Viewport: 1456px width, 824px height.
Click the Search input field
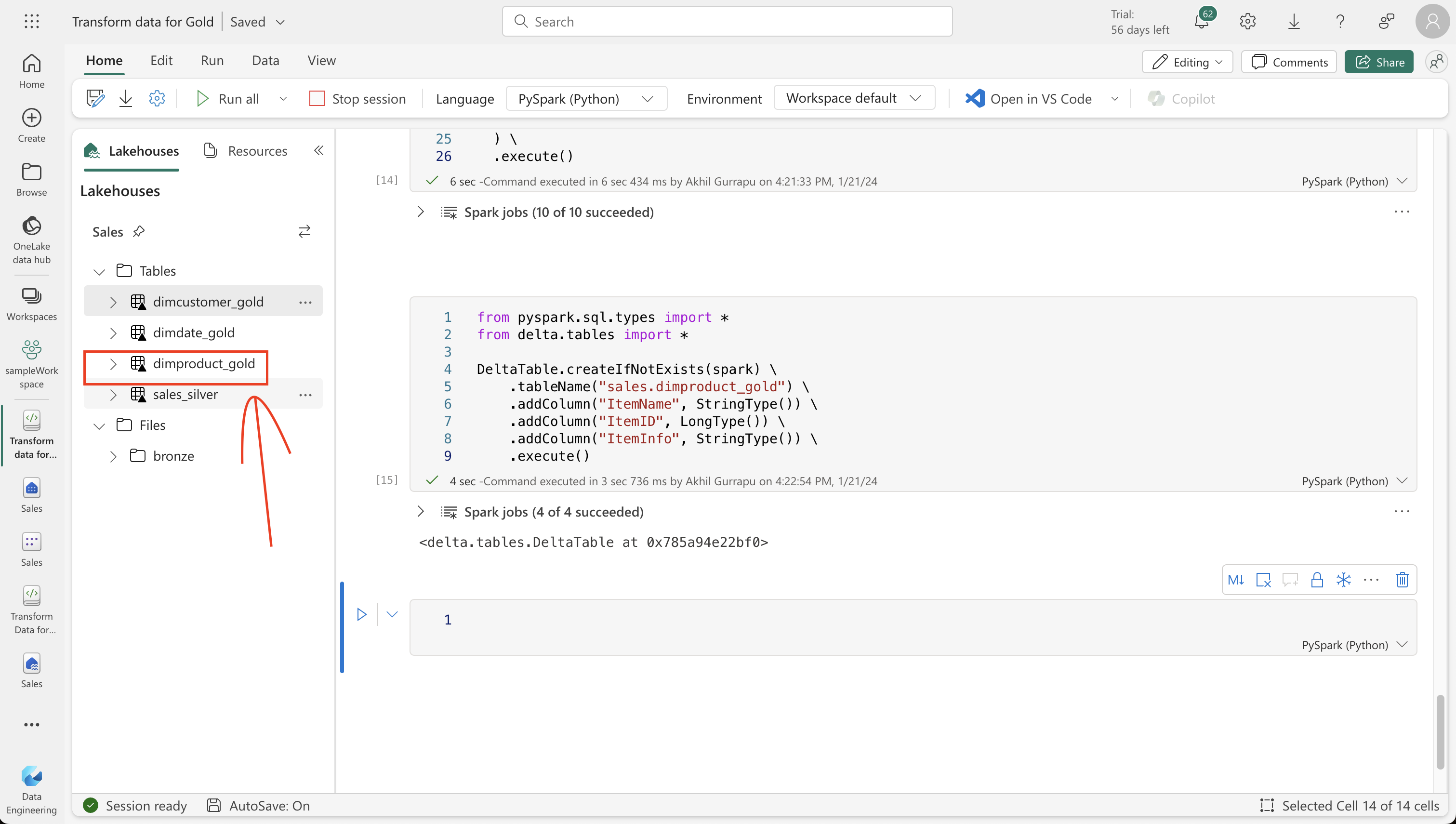(x=727, y=22)
